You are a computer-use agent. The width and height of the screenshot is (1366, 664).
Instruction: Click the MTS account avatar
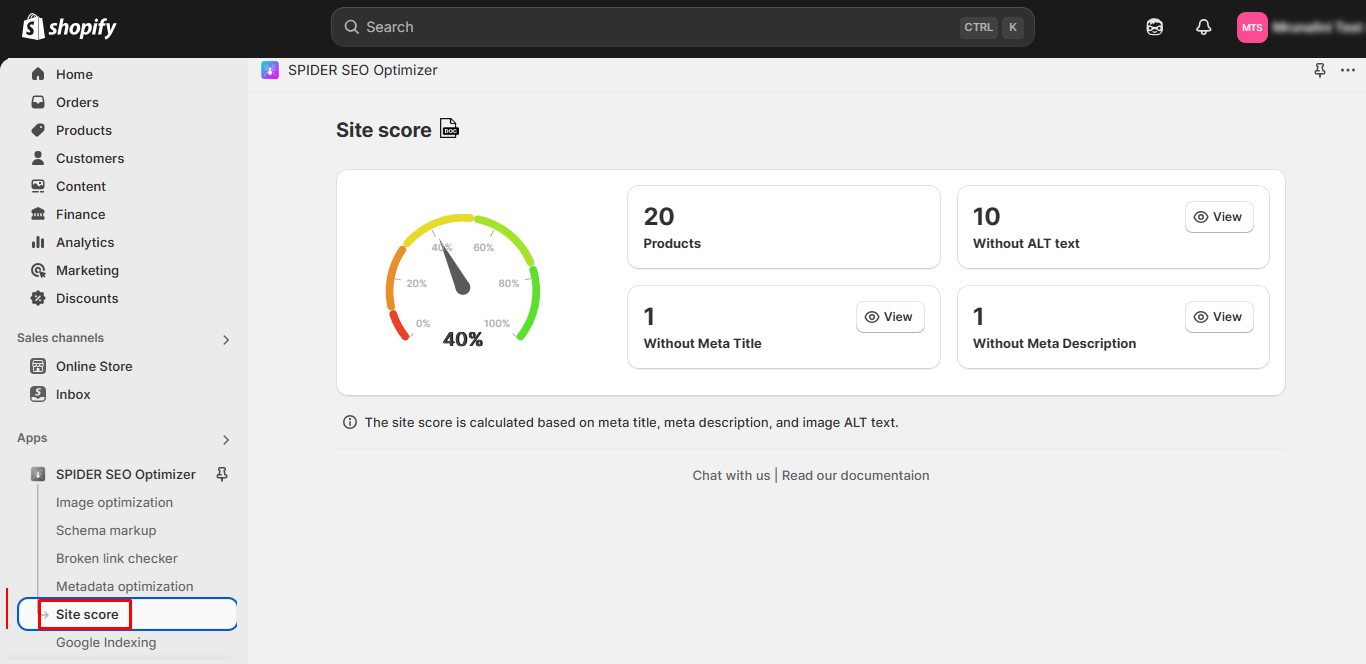(x=1252, y=27)
